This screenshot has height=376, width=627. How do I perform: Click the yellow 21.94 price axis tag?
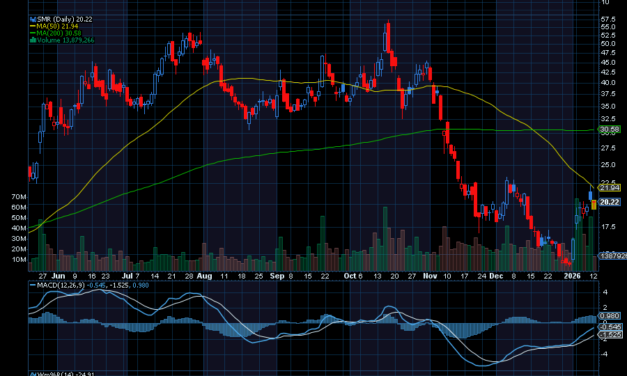(609, 188)
